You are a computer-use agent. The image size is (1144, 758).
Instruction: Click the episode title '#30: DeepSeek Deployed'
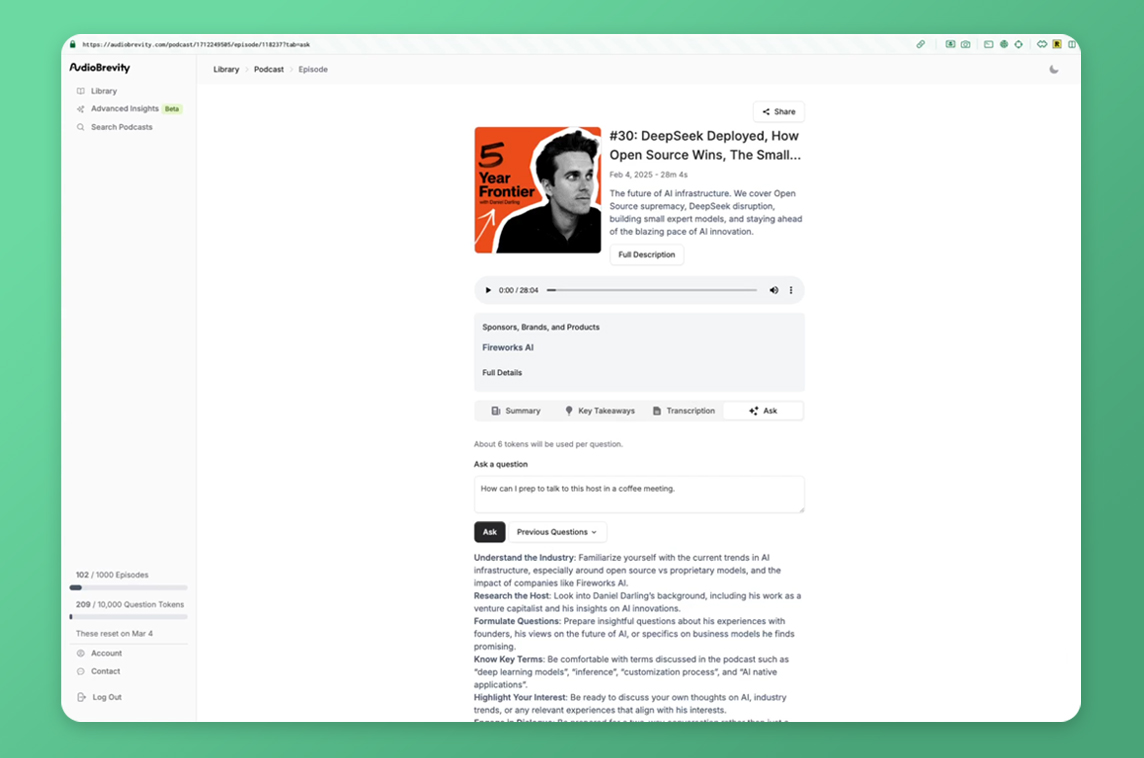(705, 145)
